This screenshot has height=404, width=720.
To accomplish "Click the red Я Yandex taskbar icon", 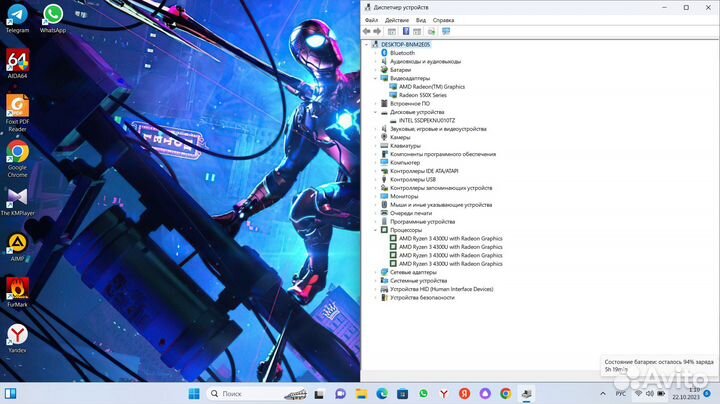I will coord(464,394).
